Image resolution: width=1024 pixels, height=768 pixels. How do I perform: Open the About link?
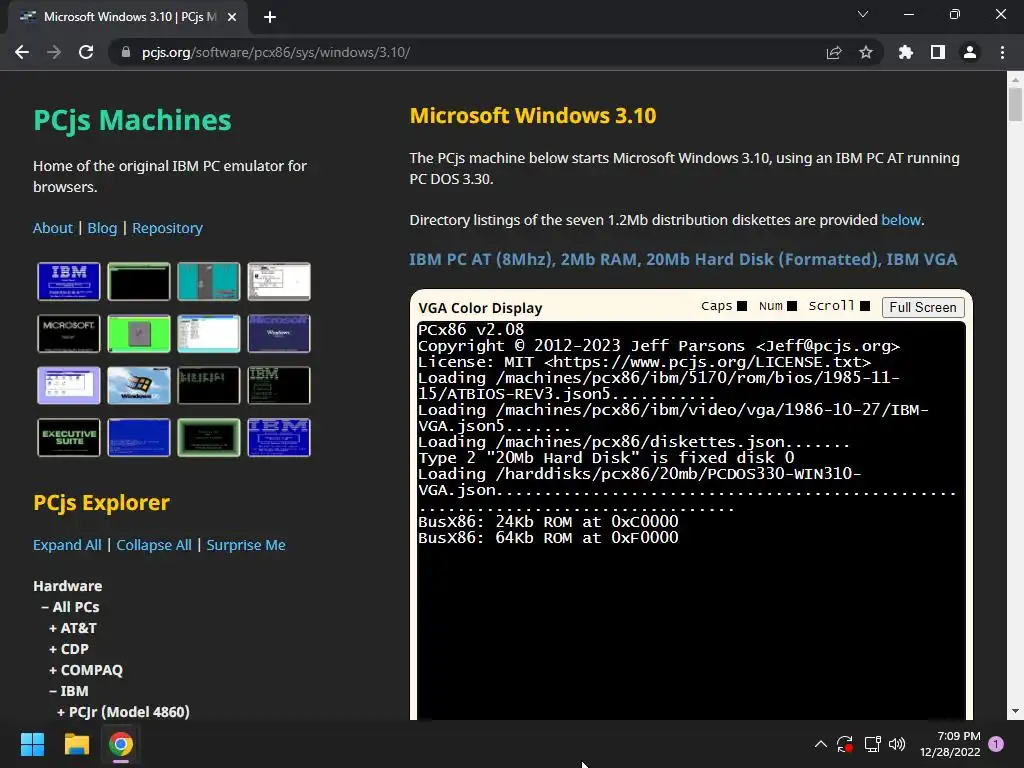tap(53, 228)
